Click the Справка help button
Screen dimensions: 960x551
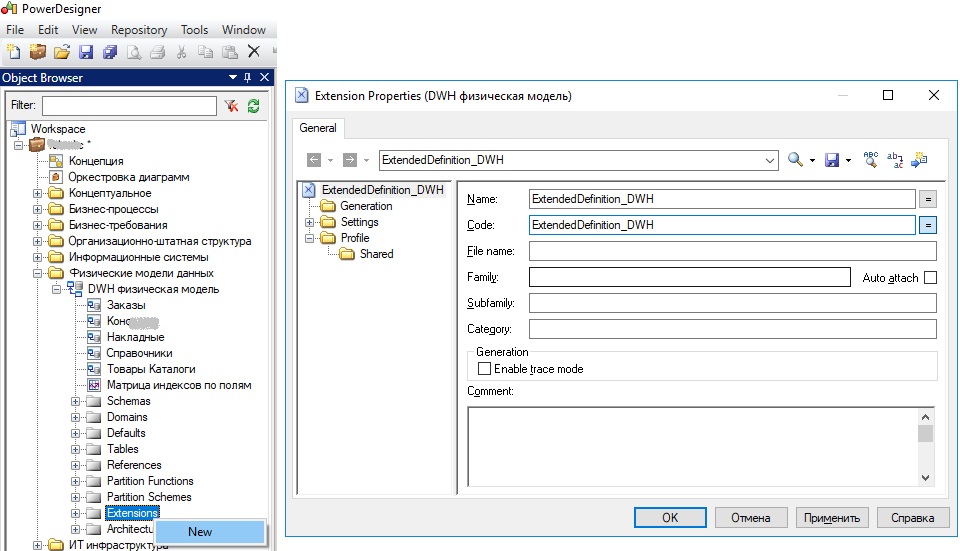[x=913, y=517]
